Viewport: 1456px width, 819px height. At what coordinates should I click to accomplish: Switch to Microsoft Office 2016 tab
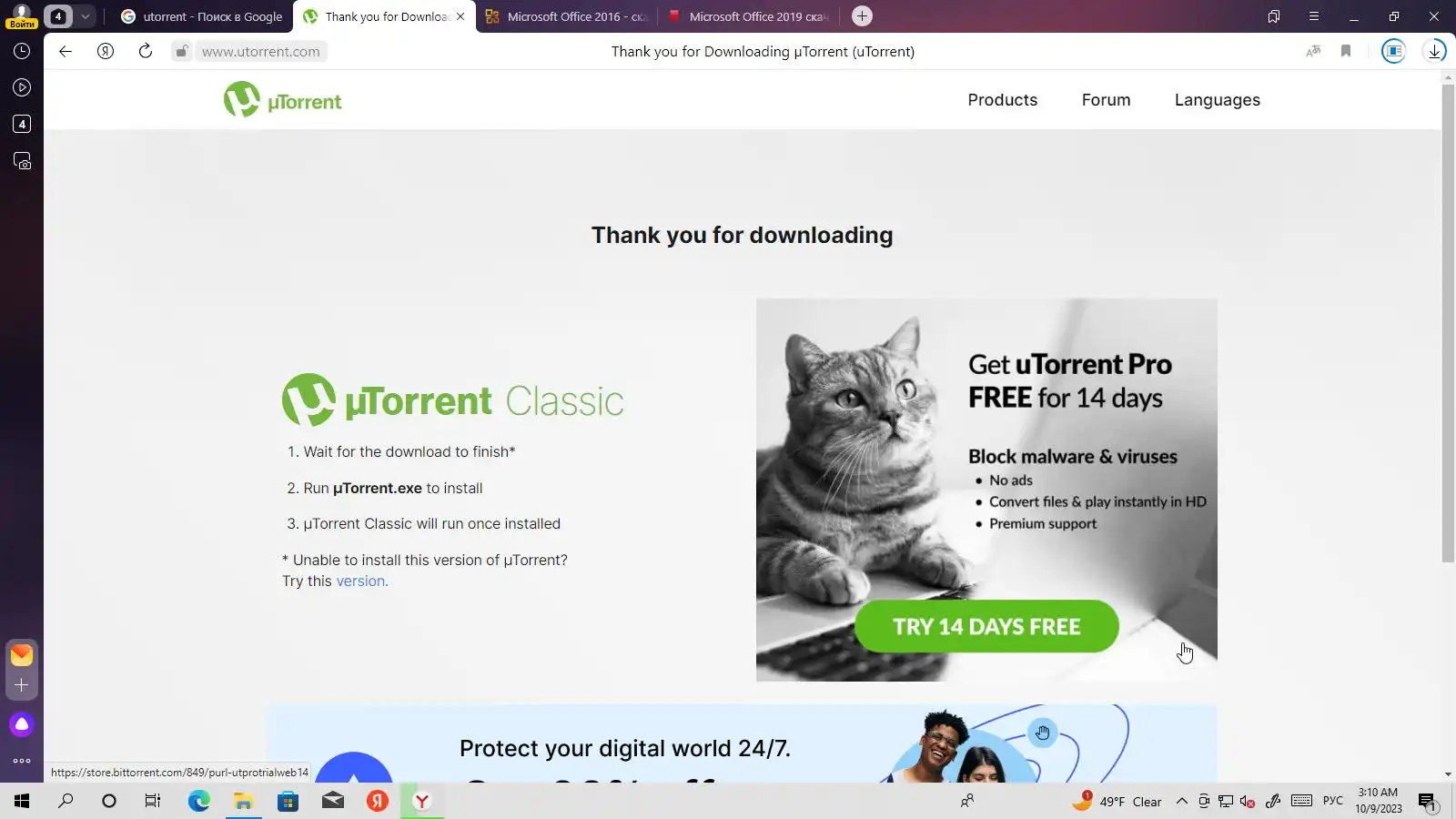point(567,16)
